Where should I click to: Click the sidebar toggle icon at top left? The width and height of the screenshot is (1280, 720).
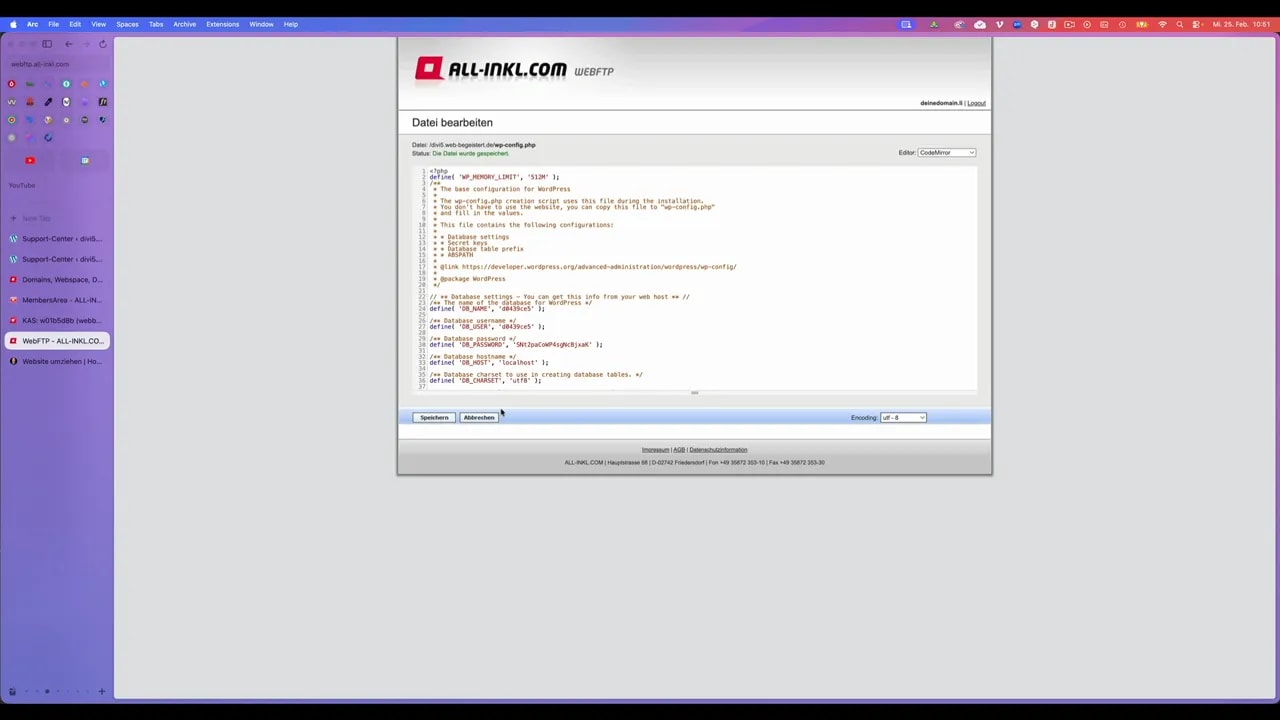pos(47,43)
